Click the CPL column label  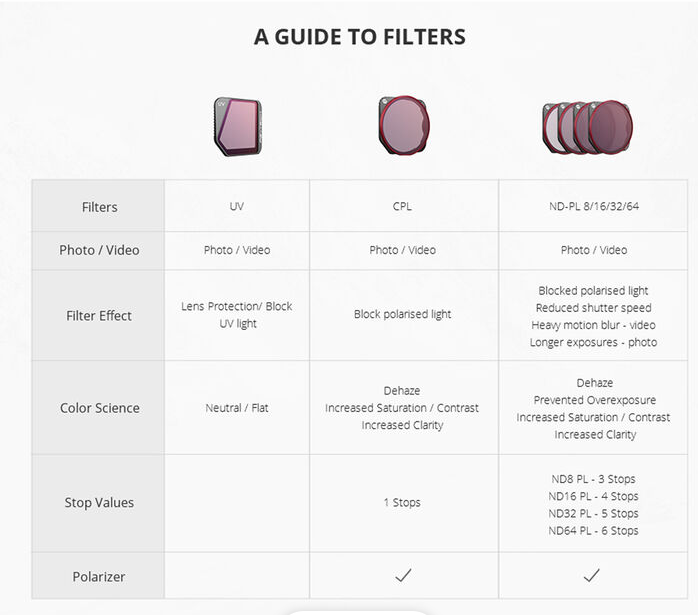[x=402, y=207]
